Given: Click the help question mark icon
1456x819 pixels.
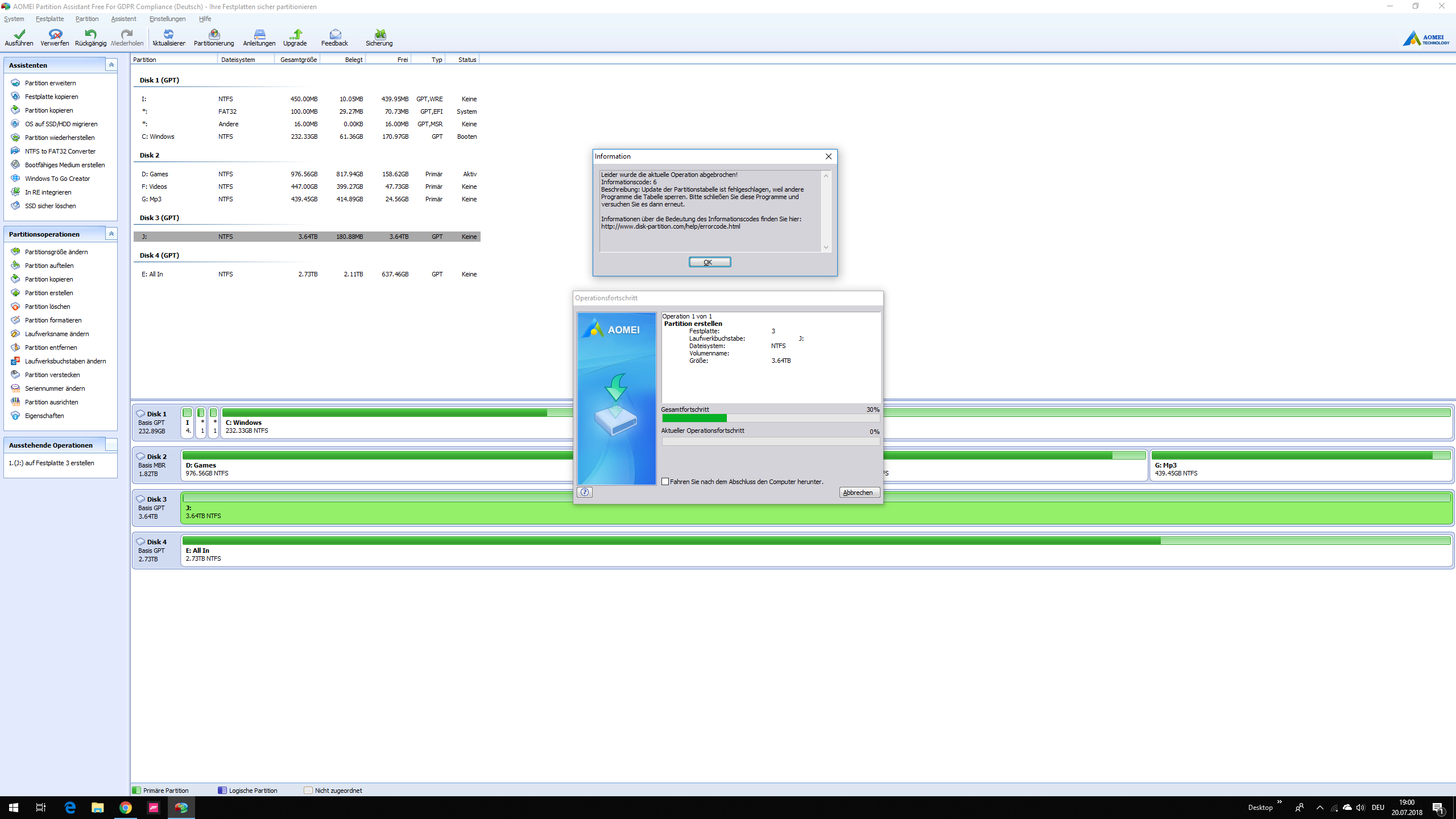Looking at the screenshot, I should pyautogui.click(x=585, y=492).
